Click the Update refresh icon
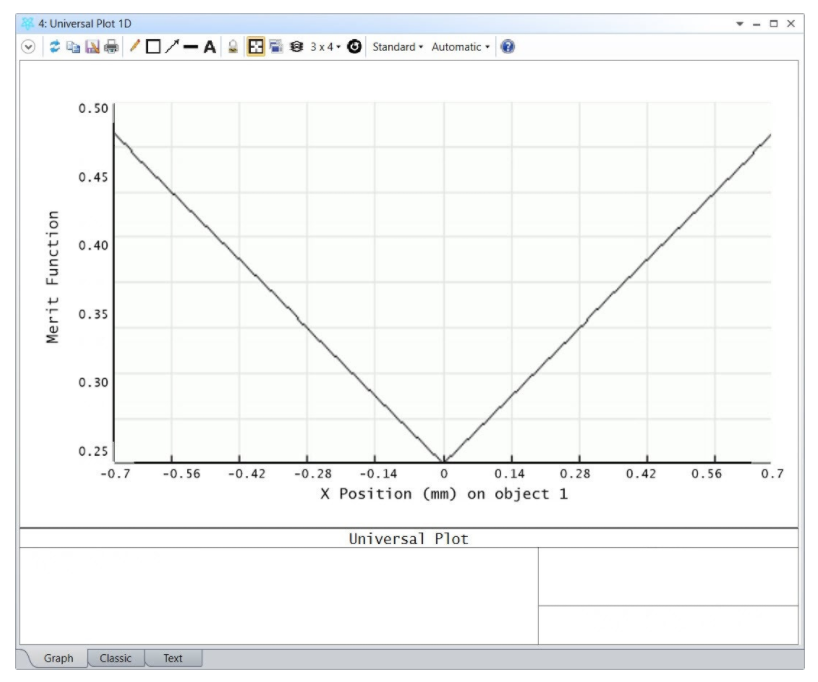The height and width of the screenshot is (682, 818). click(x=55, y=47)
